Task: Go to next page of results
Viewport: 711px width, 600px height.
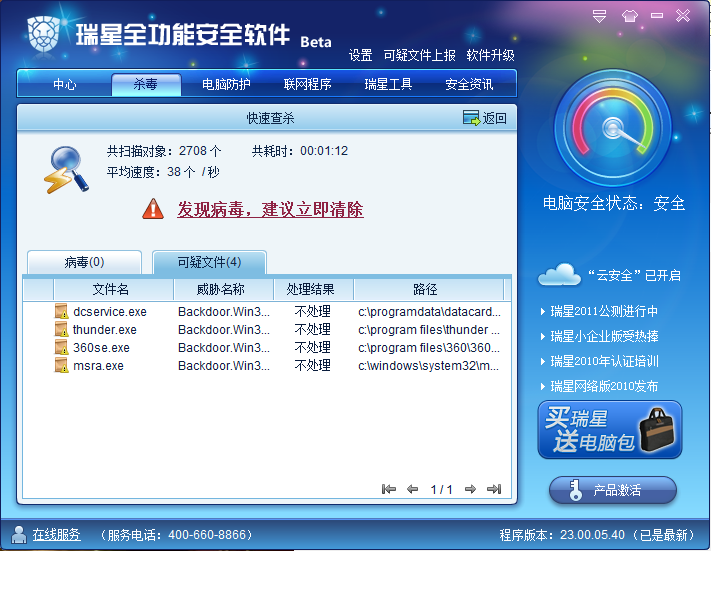Action: (x=470, y=489)
